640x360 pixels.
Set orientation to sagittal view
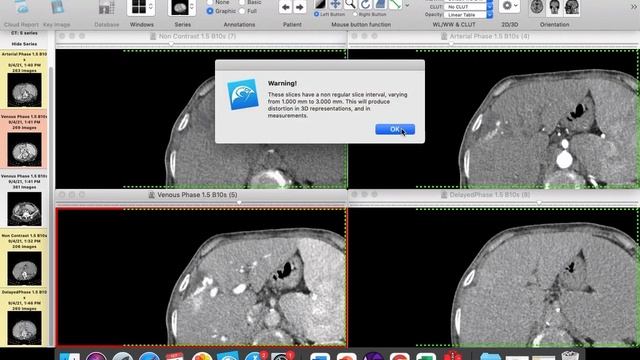(572, 7)
